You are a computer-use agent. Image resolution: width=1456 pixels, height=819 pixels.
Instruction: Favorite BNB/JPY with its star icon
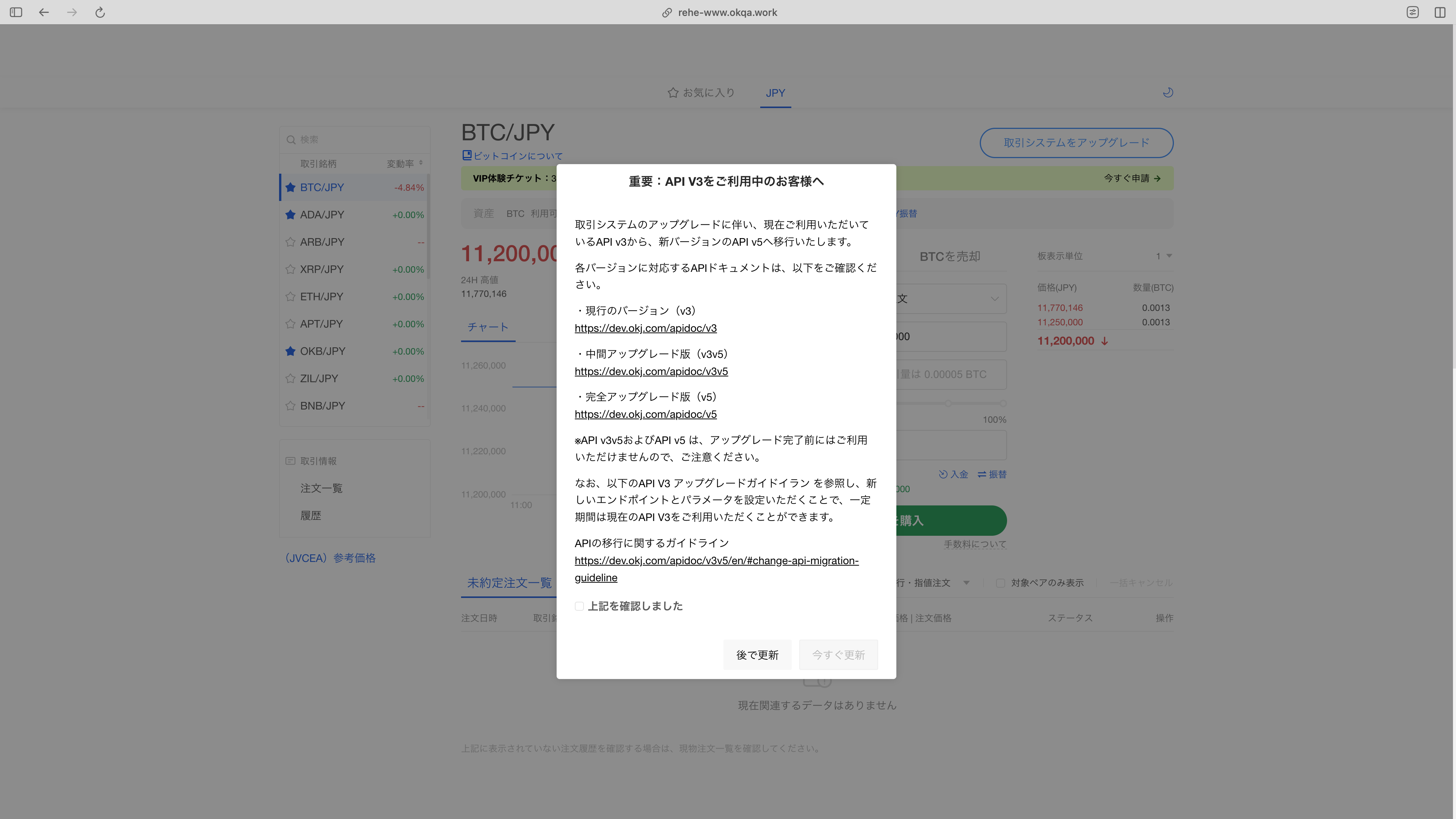point(290,406)
